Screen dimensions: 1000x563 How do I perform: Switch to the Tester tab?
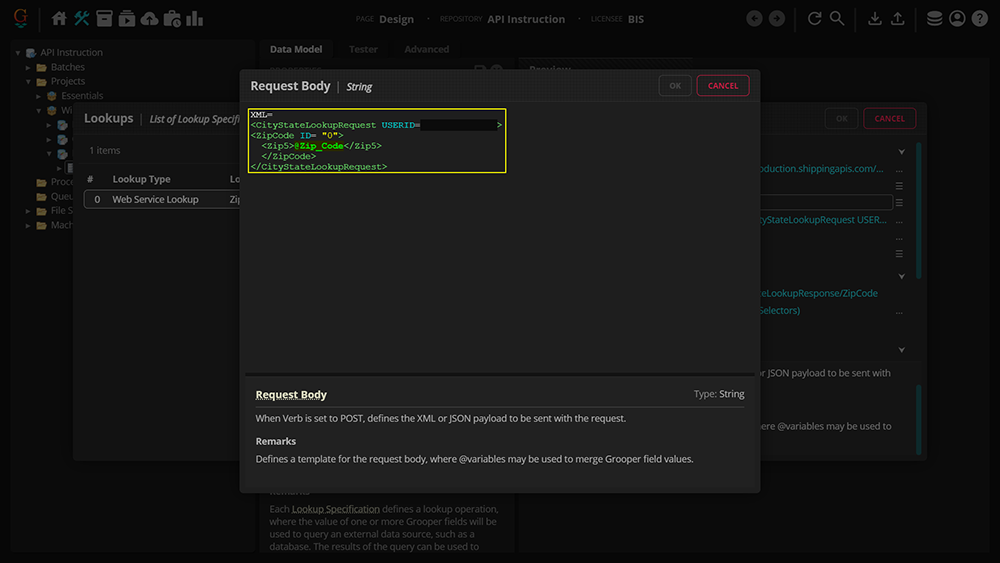tap(363, 49)
